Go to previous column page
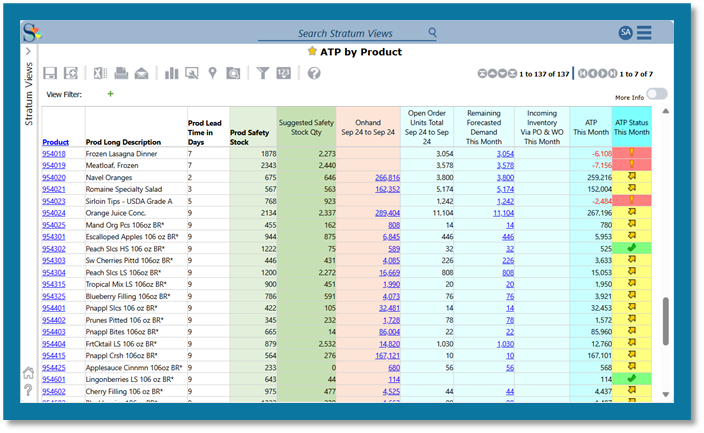The image size is (704, 433). click(x=592, y=73)
